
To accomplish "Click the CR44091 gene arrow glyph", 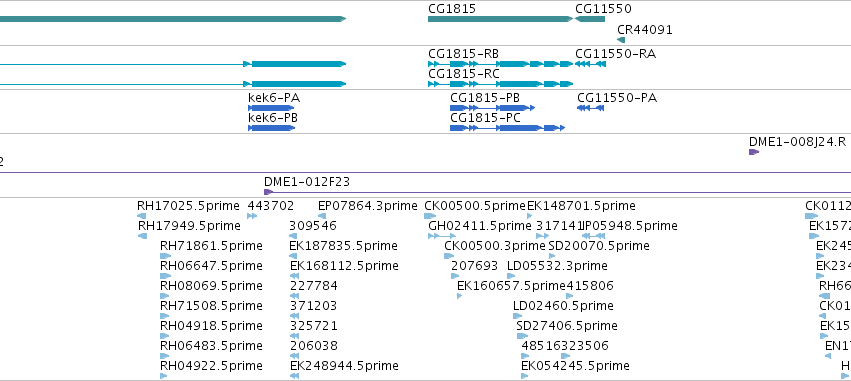I will click(x=621, y=40).
